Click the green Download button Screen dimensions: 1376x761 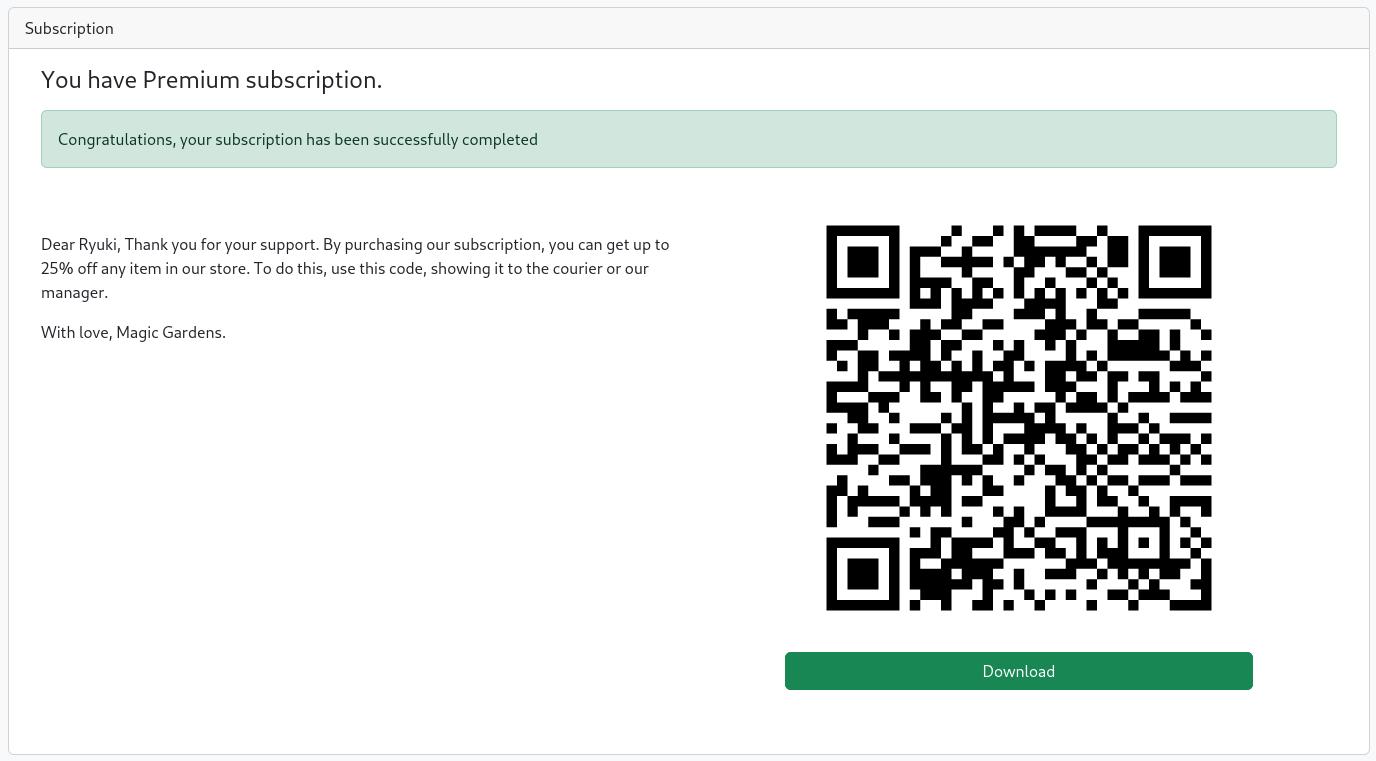[x=1018, y=671]
